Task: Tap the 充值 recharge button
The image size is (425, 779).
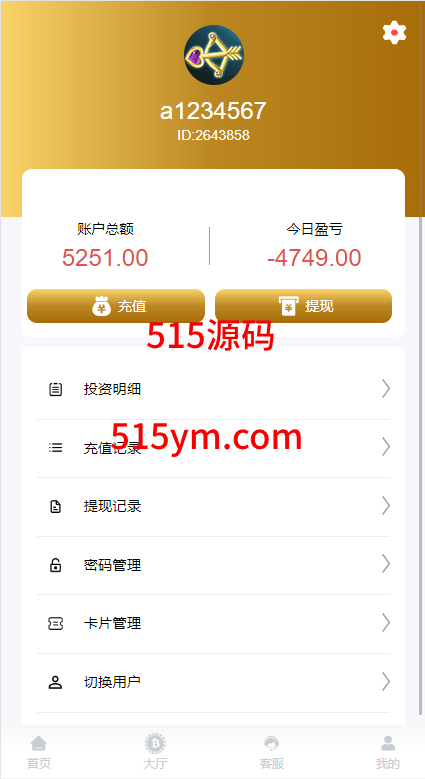Action: click(x=116, y=306)
